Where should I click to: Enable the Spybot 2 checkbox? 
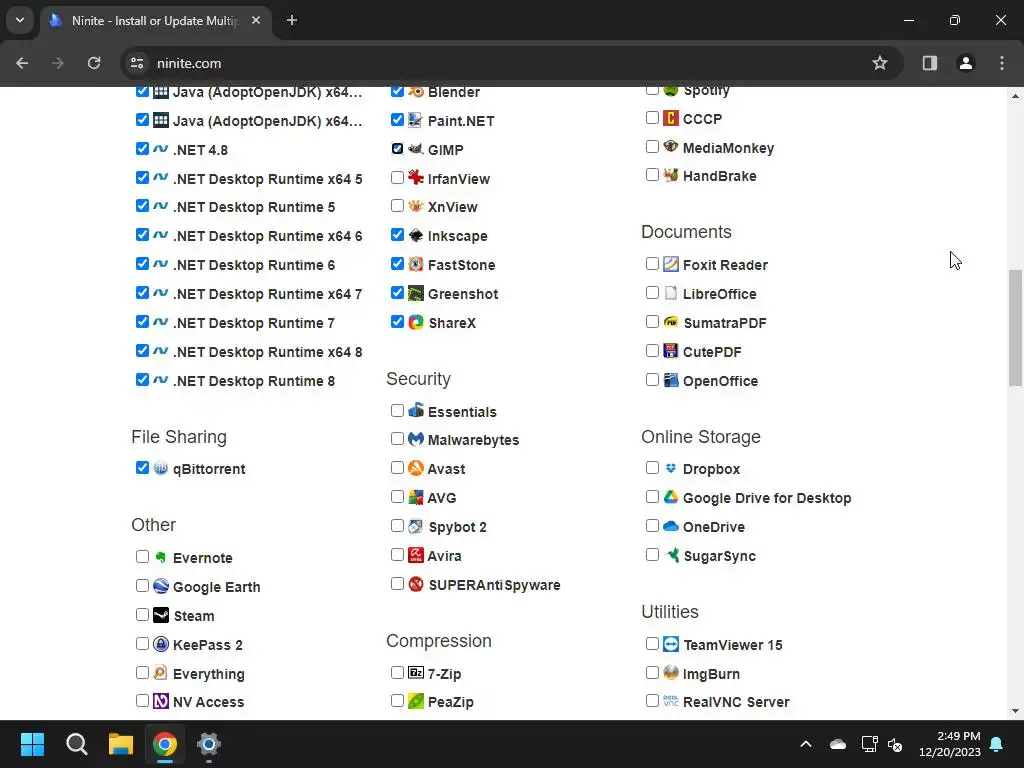397,526
